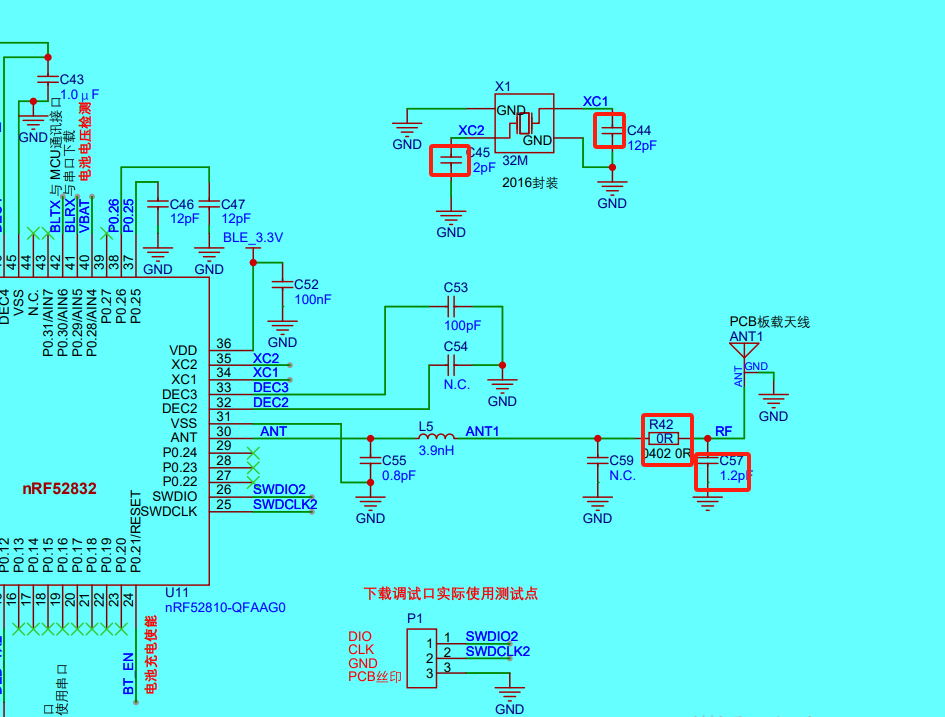Select the BLTX net label
Screen dimensions: 945x717
pos(55,216)
